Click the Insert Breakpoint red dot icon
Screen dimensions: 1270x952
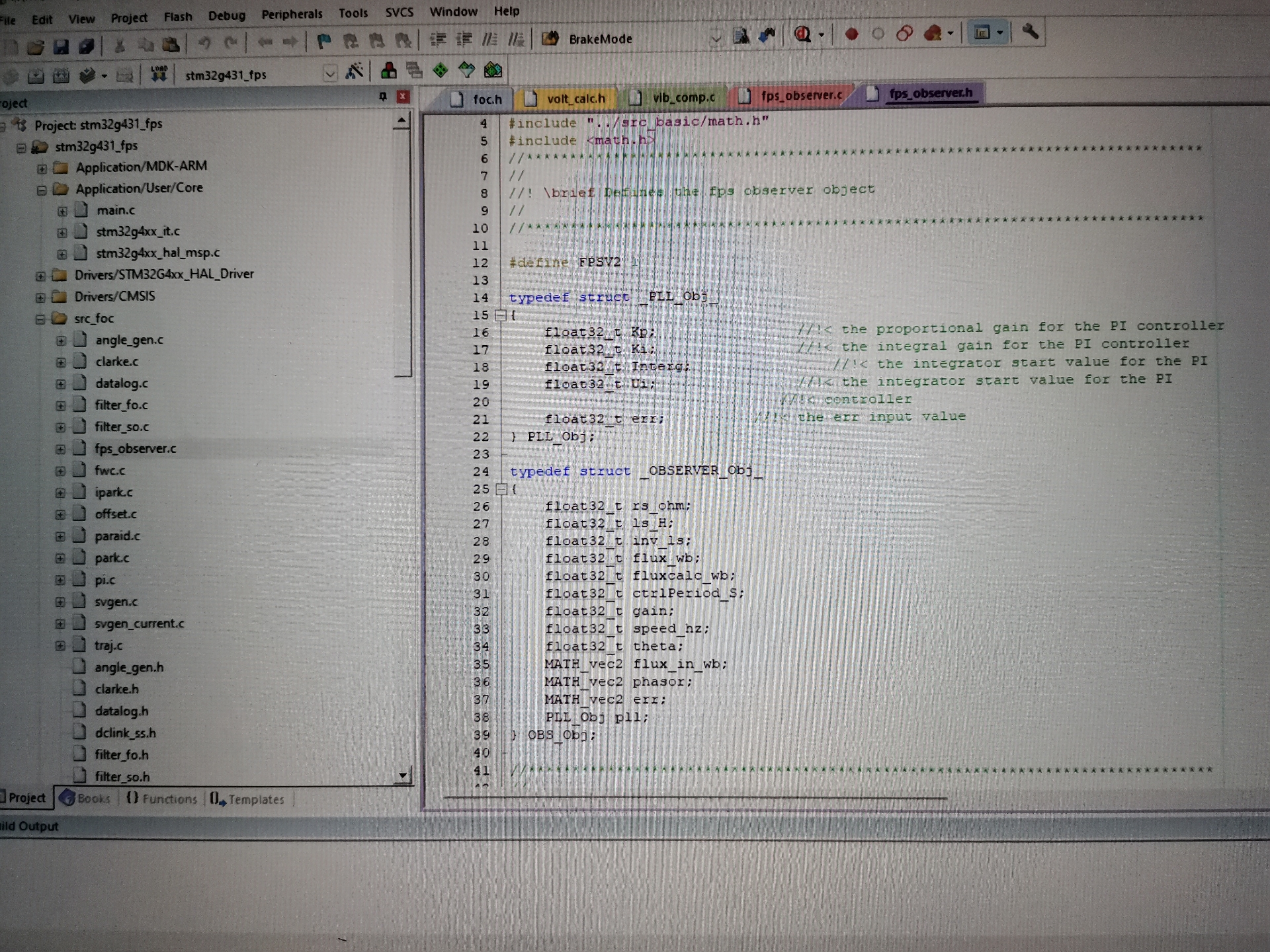point(851,34)
